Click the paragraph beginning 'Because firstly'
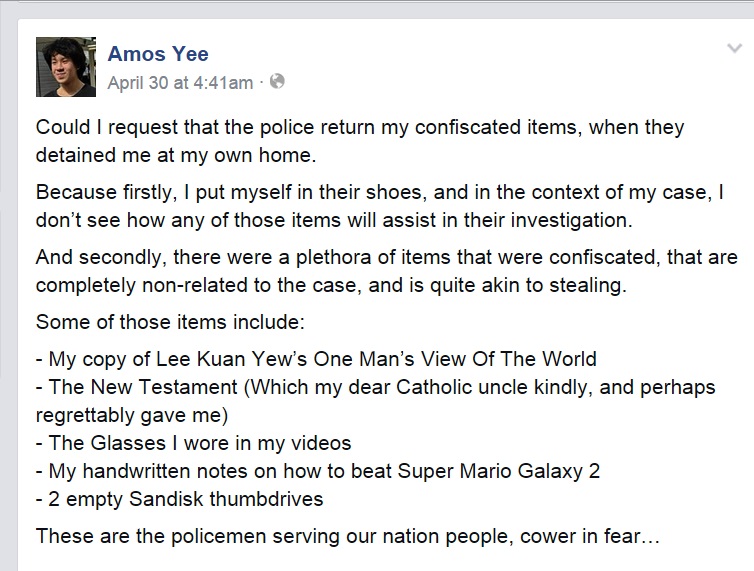The width and height of the screenshot is (754, 571). [379, 206]
